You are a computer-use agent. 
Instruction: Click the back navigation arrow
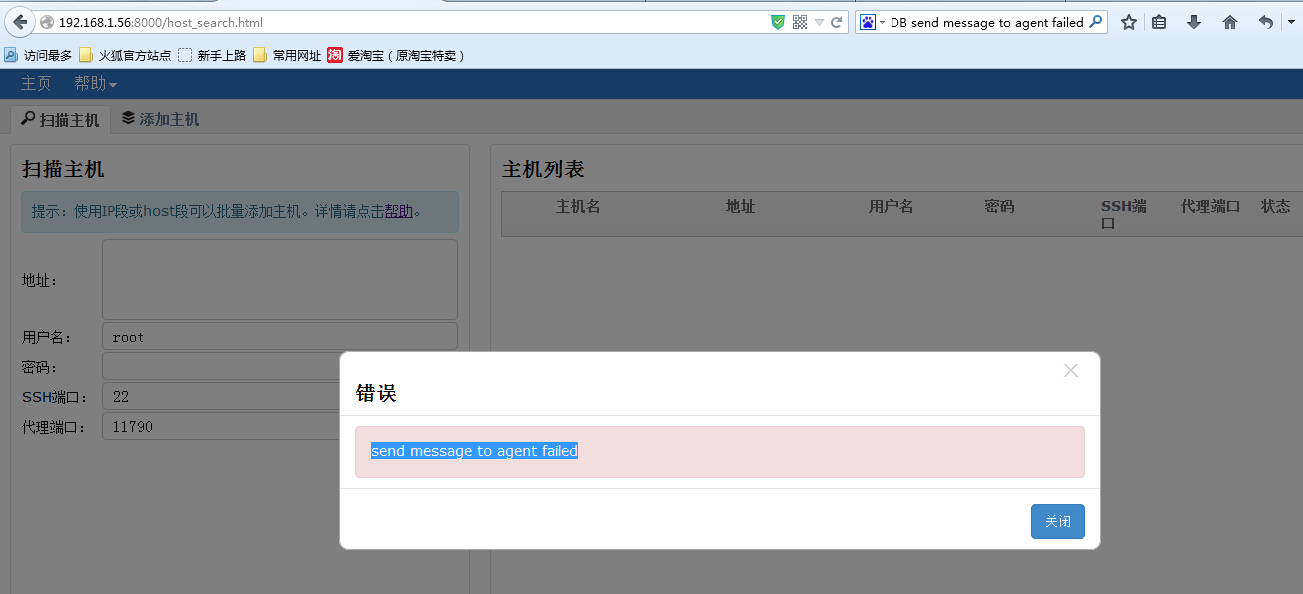pos(19,21)
